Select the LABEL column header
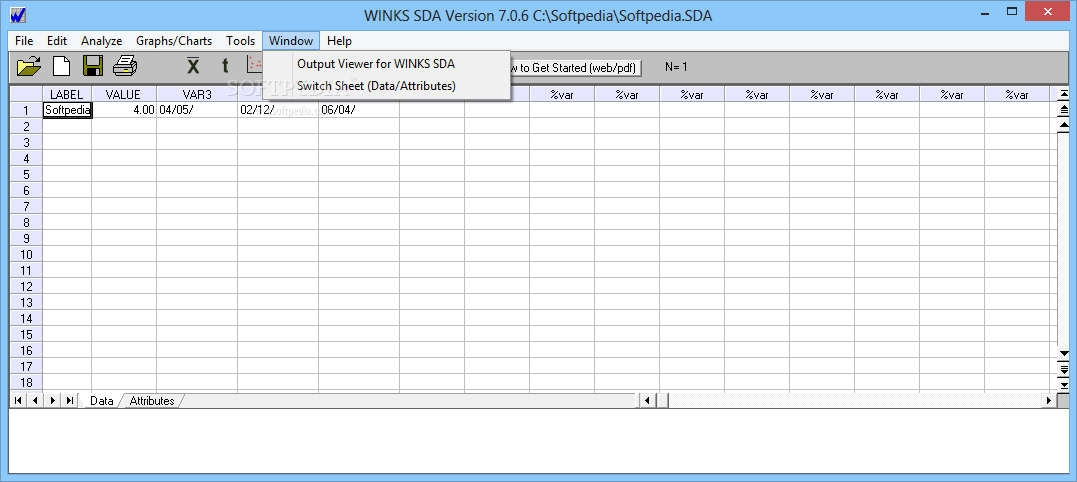Image resolution: width=1077 pixels, height=482 pixels. 67,95
